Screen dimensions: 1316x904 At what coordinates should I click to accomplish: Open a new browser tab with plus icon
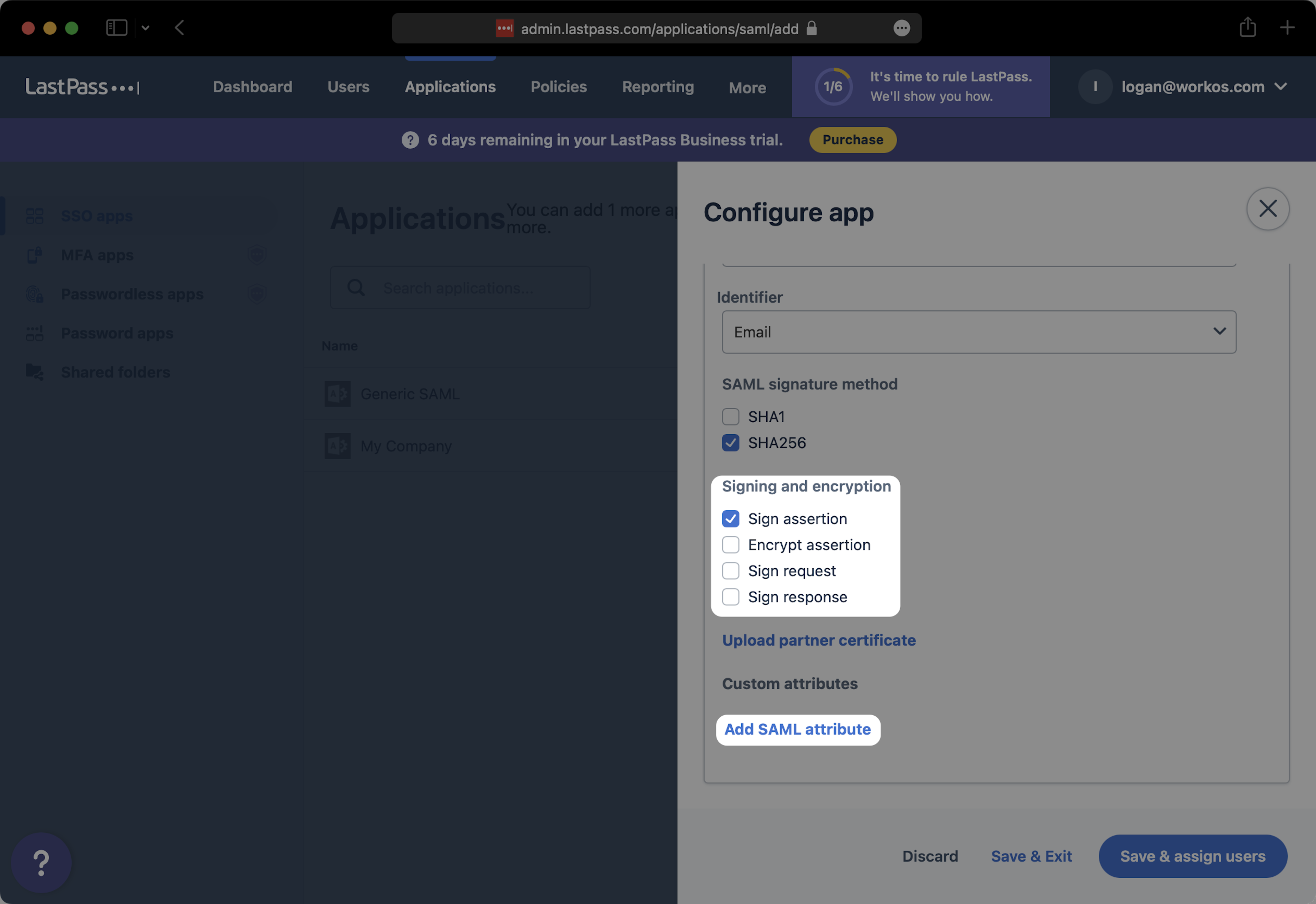(x=1287, y=27)
